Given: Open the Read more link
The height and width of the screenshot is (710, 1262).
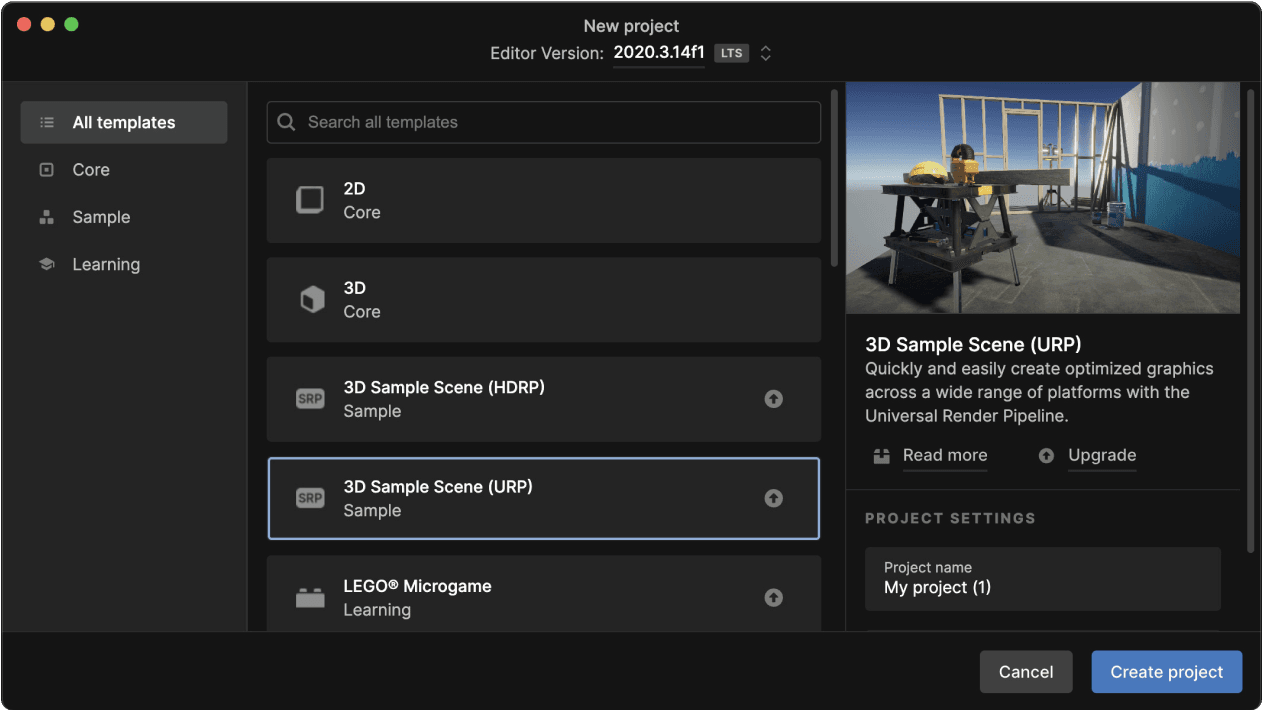Looking at the screenshot, I should pyautogui.click(x=944, y=455).
